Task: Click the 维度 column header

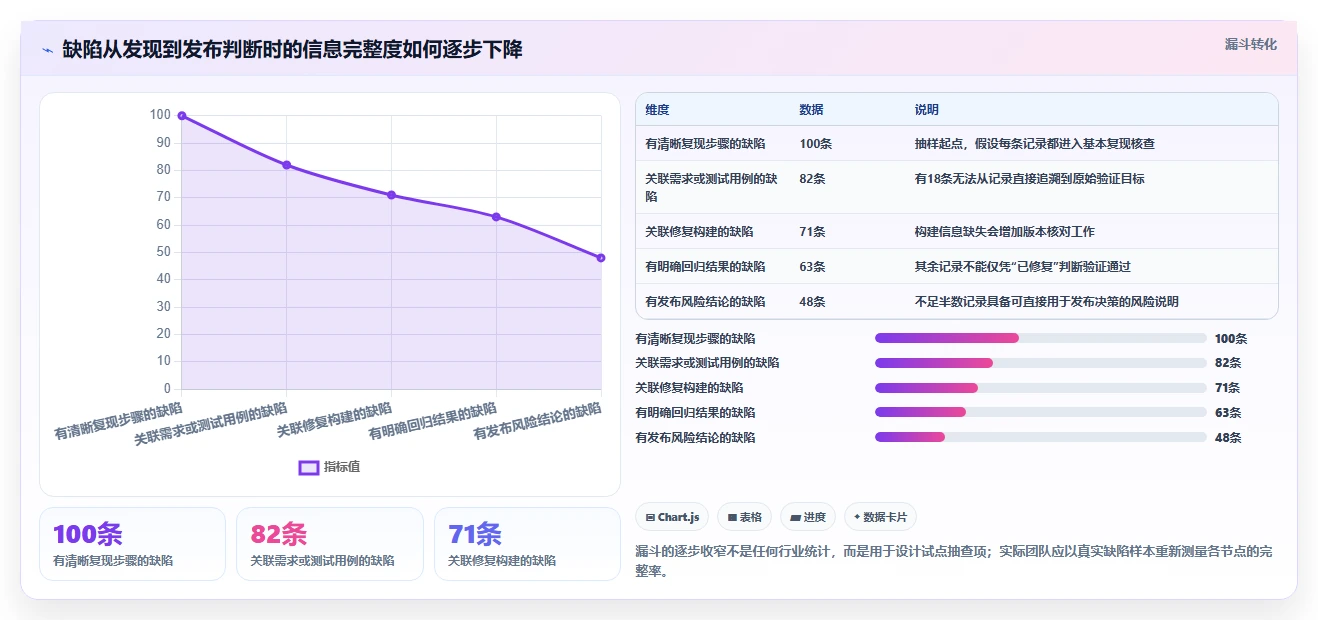Action: point(657,110)
